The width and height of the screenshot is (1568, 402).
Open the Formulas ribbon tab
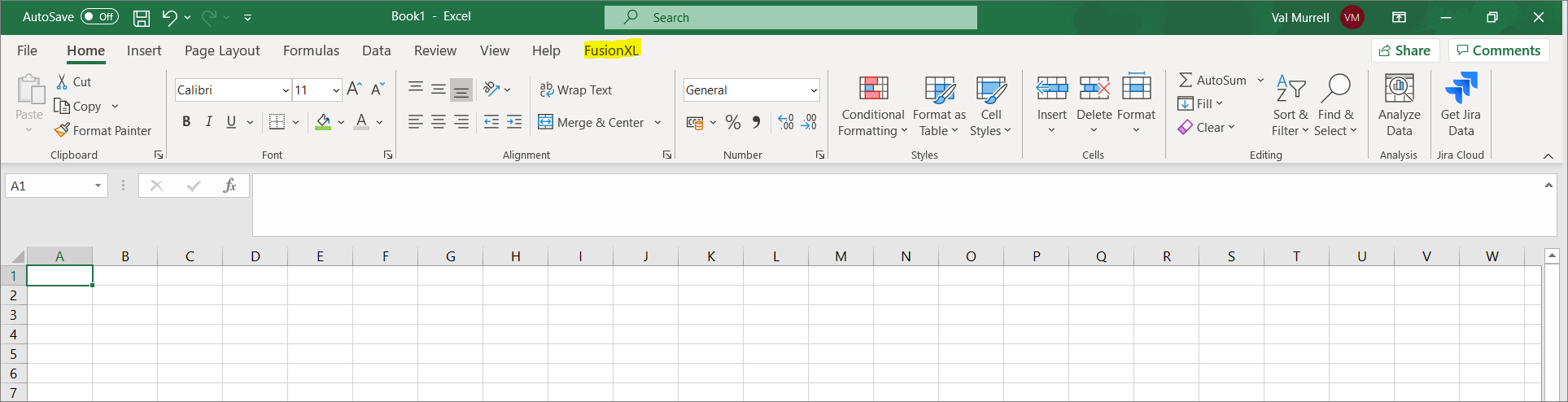pyautogui.click(x=311, y=50)
